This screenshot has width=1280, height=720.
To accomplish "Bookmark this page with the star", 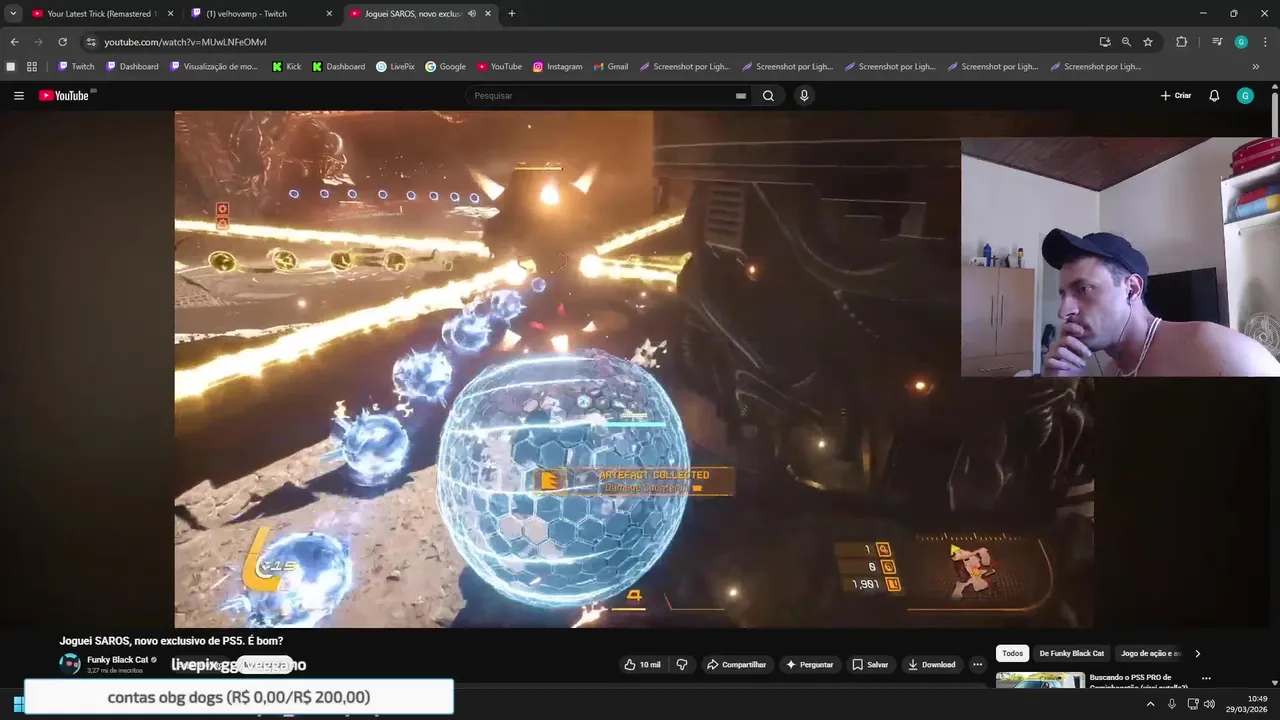I will click(x=1148, y=42).
